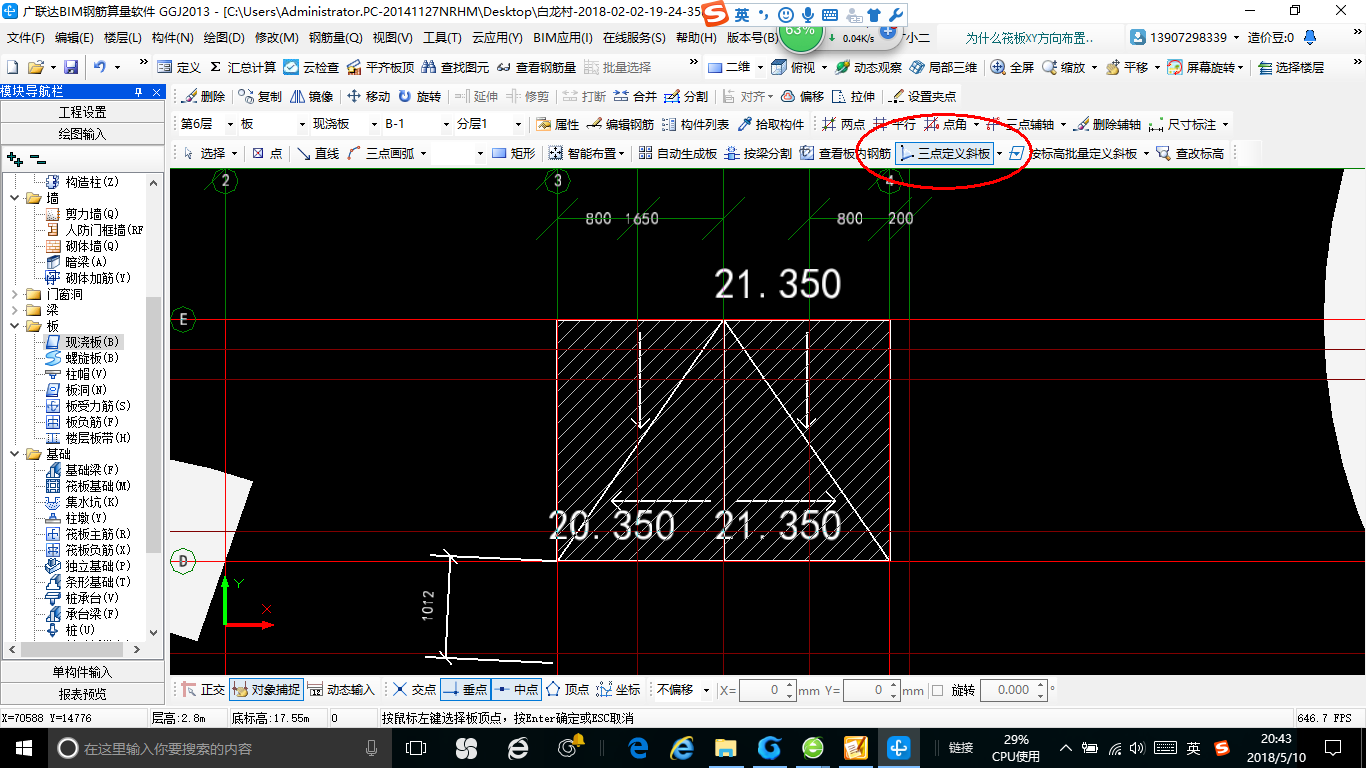Toggle 坐标 coordinate snap
This screenshot has width=1366, height=768.
pyautogui.click(x=618, y=689)
